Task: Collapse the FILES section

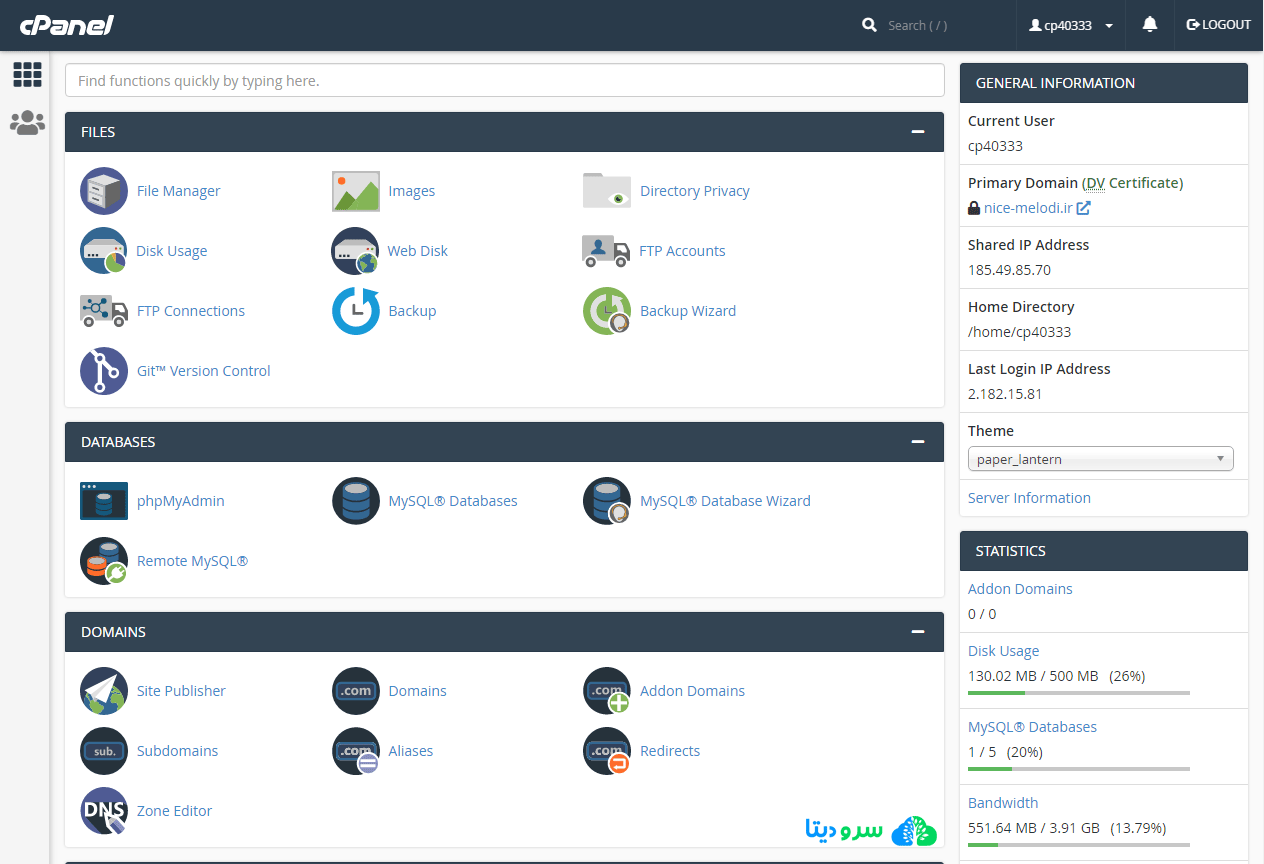Action: [917, 131]
